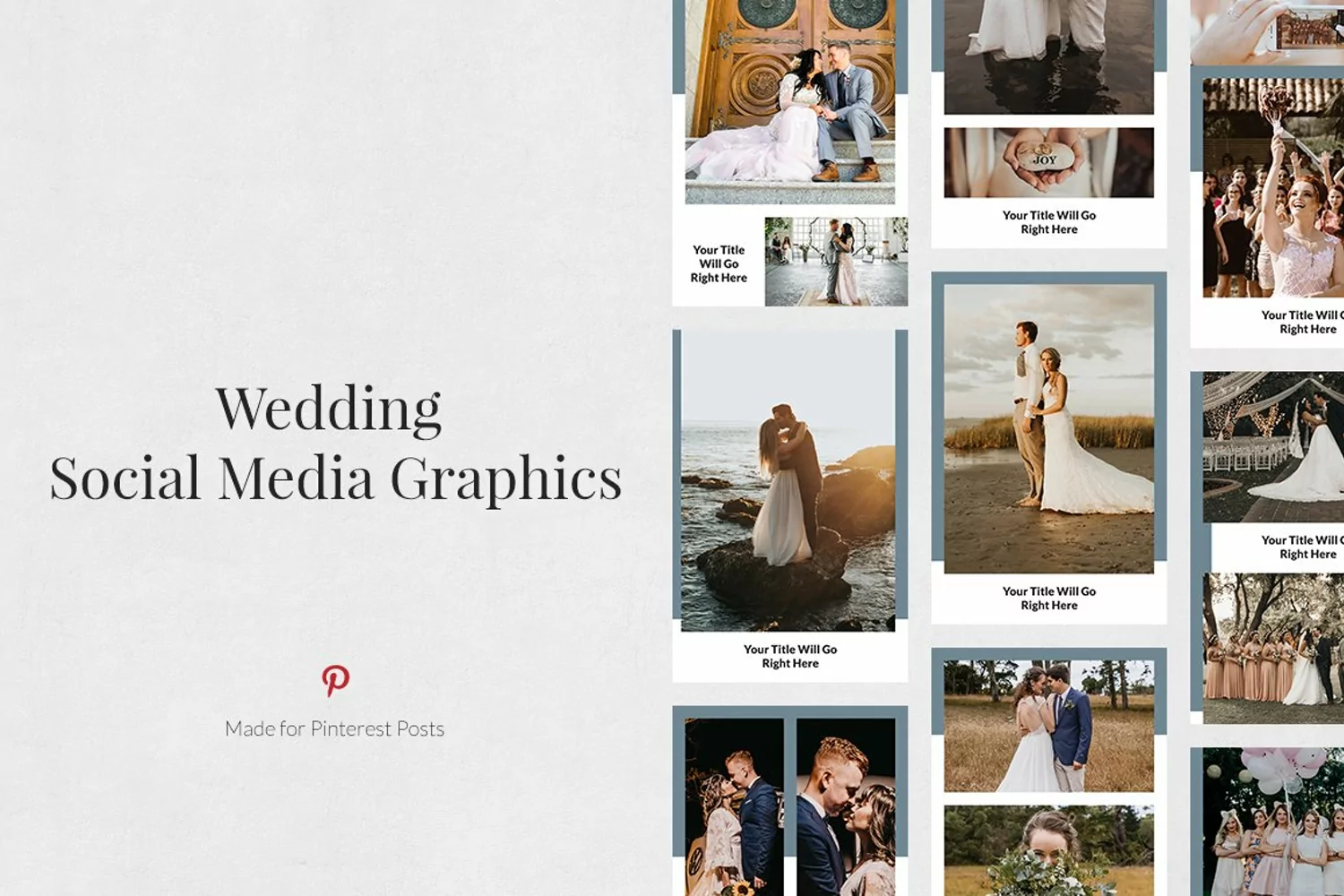Screen dimensions: 1344x896
Task: Open the bride hiding behind bouquet photo
Action: point(1048,849)
